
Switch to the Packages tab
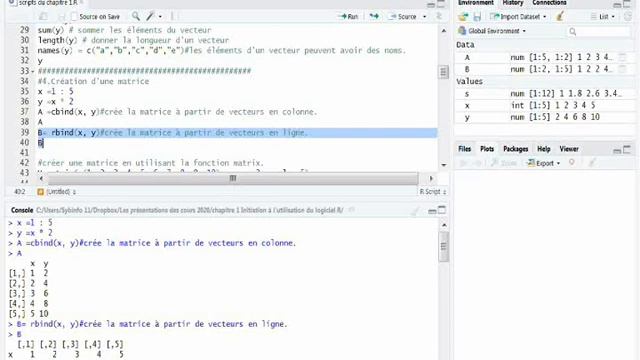(516, 149)
